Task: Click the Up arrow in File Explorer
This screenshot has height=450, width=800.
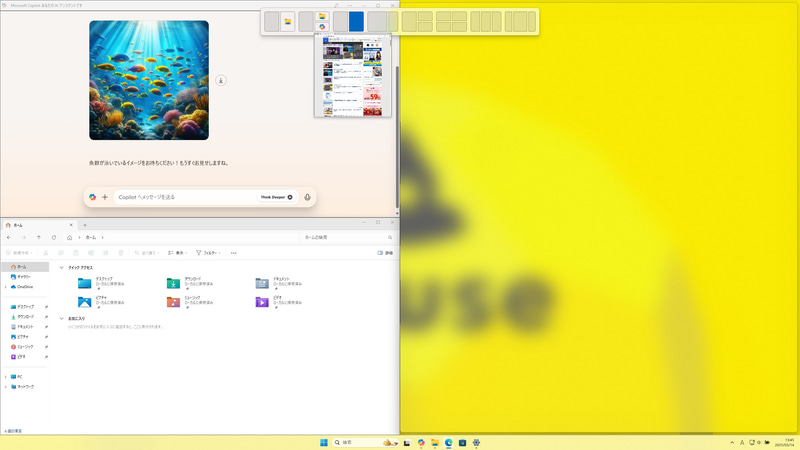Action: point(39,237)
